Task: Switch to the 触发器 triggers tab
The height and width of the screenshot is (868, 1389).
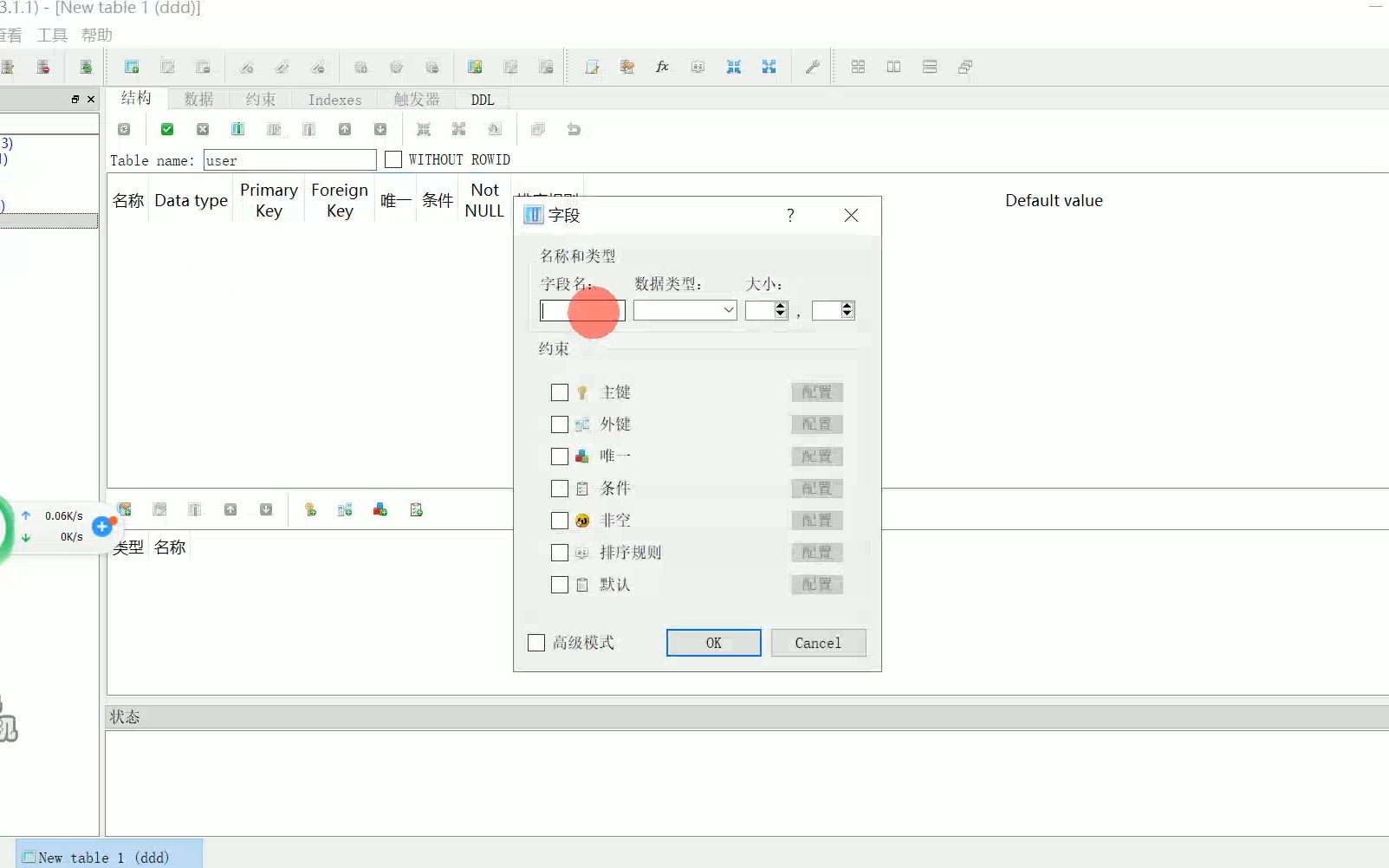Action: click(417, 100)
